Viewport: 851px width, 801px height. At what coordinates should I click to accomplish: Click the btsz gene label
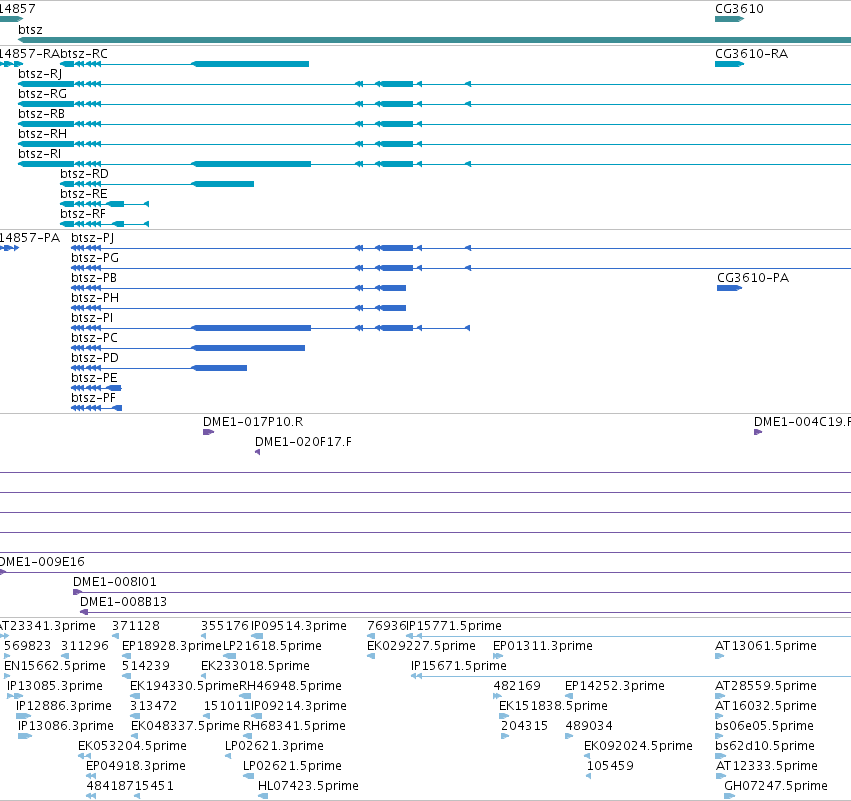click(x=30, y=30)
